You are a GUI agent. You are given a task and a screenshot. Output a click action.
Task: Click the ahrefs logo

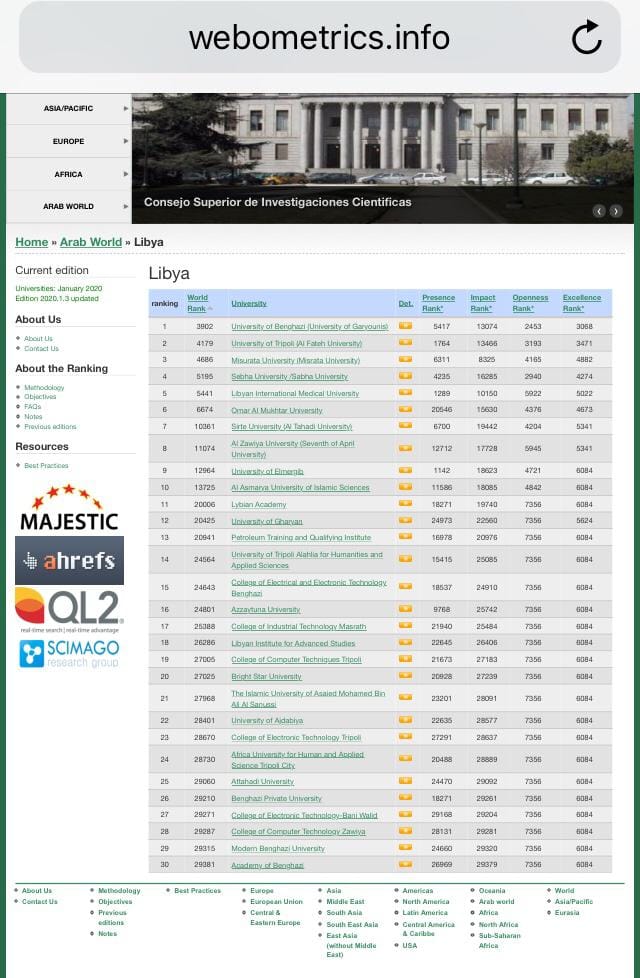[69, 560]
